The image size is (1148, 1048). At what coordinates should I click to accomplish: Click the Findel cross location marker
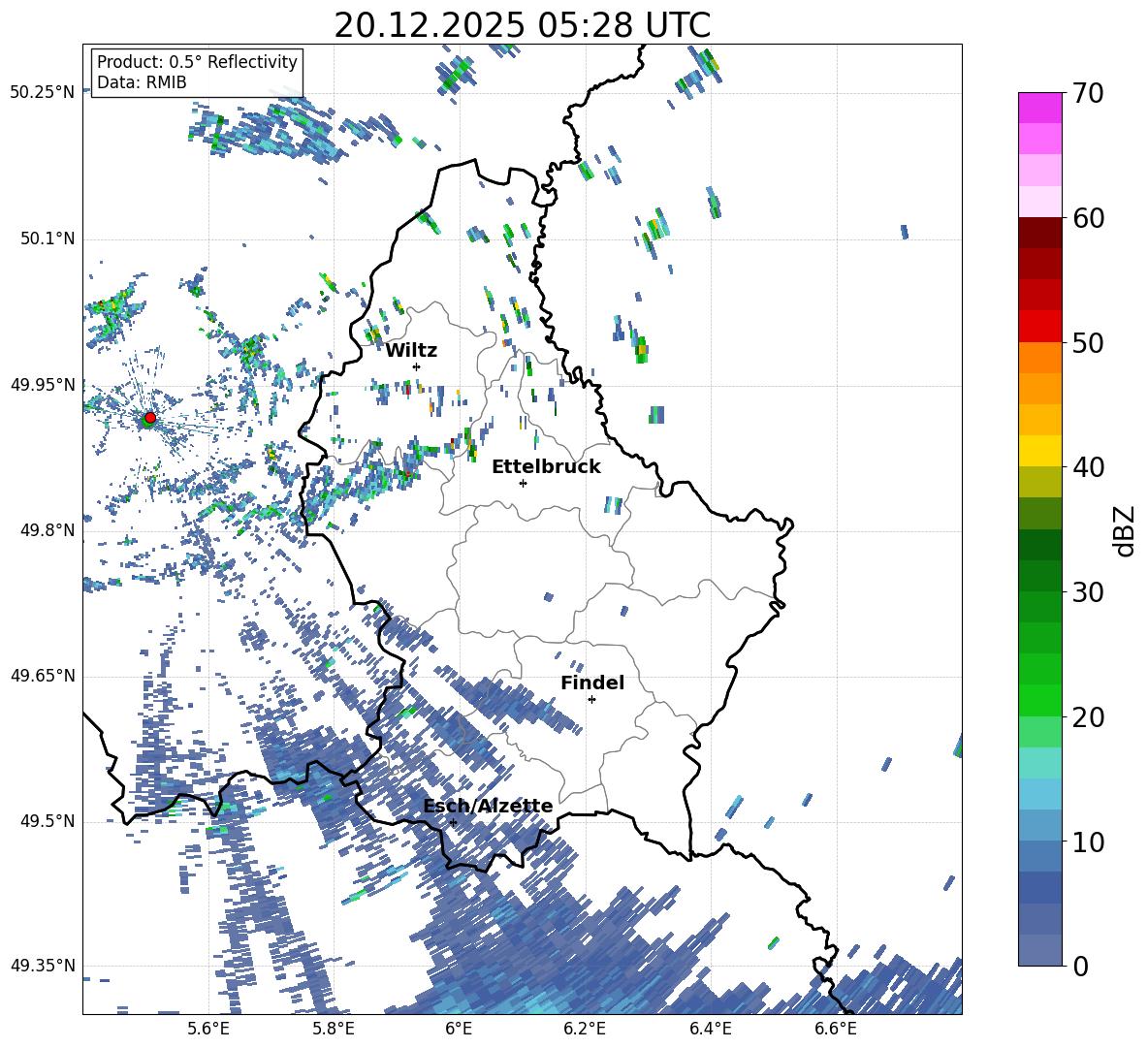pos(591,700)
